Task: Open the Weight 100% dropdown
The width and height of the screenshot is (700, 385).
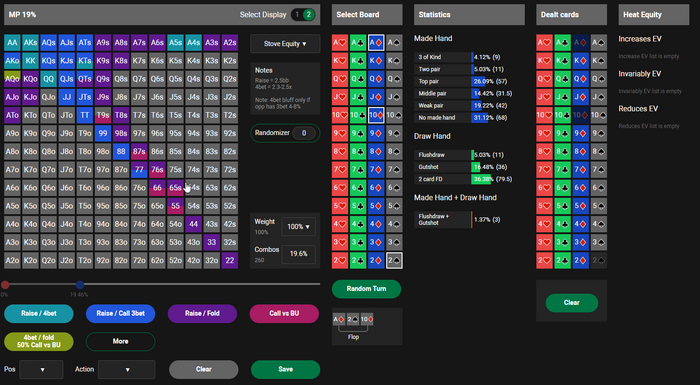Action: pyautogui.click(x=298, y=226)
